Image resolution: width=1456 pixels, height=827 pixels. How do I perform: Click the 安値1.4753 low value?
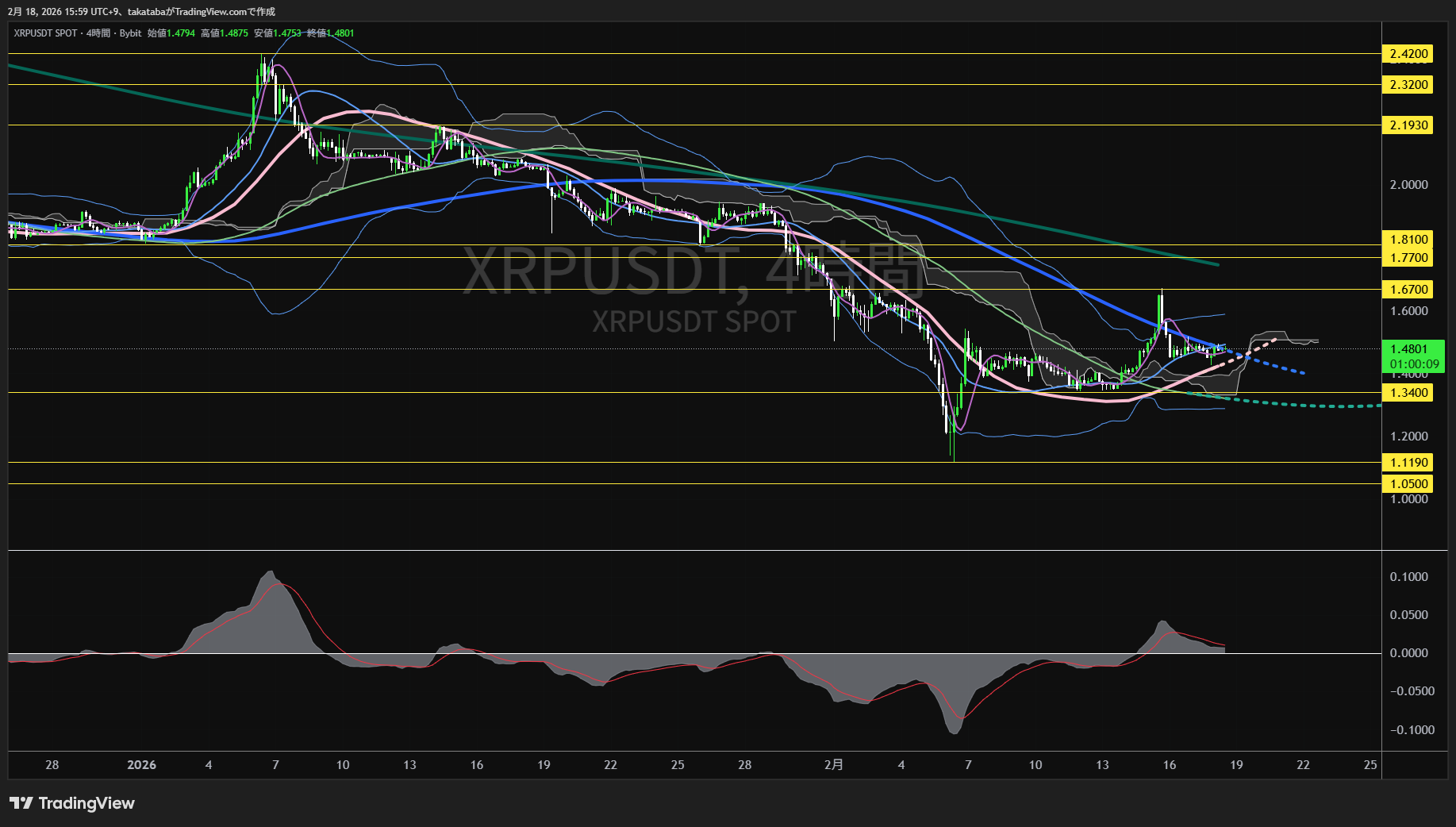tap(278, 33)
